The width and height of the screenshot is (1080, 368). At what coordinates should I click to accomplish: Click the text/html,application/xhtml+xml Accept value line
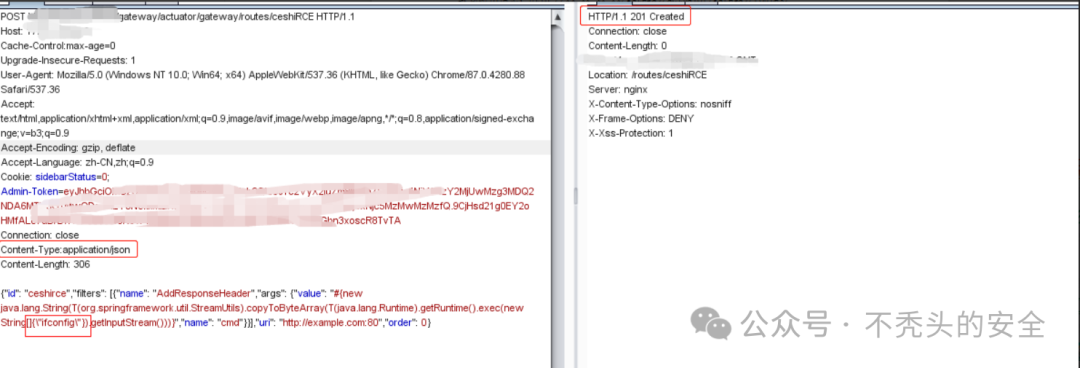(x=267, y=119)
